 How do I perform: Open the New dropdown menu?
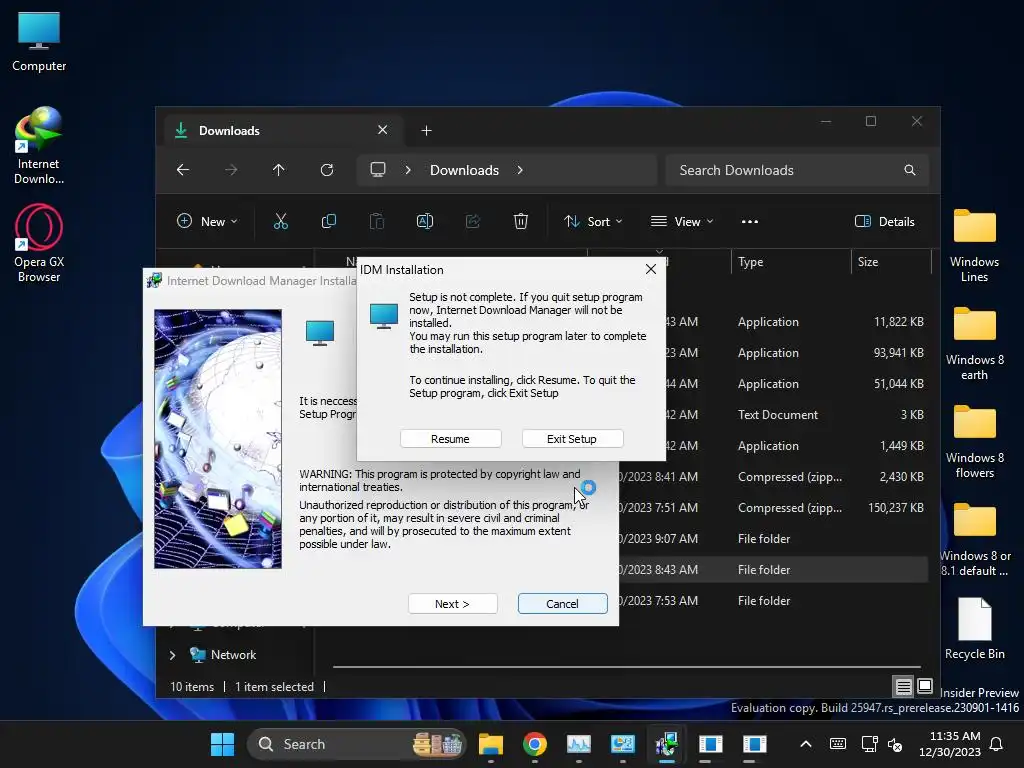tap(207, 221)
